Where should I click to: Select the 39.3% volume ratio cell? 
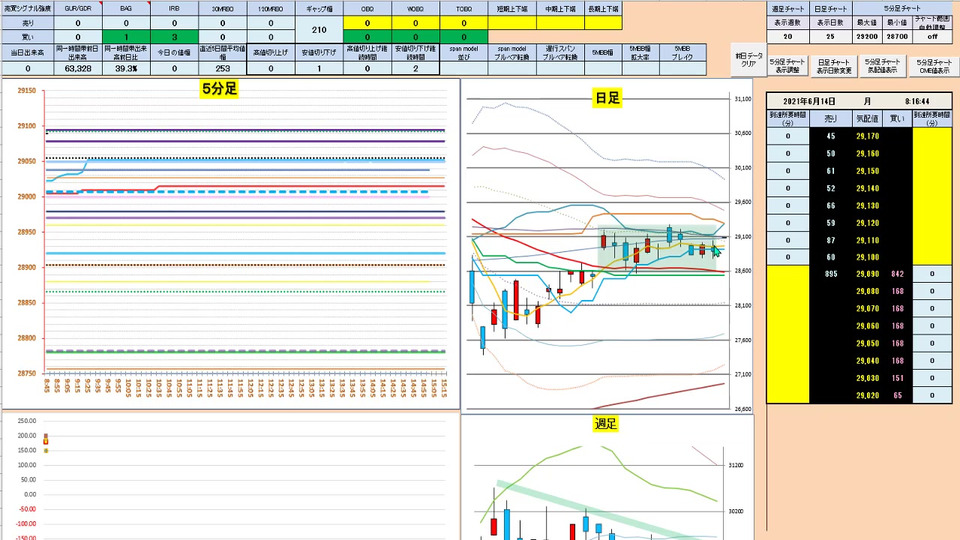pos(126,69)
